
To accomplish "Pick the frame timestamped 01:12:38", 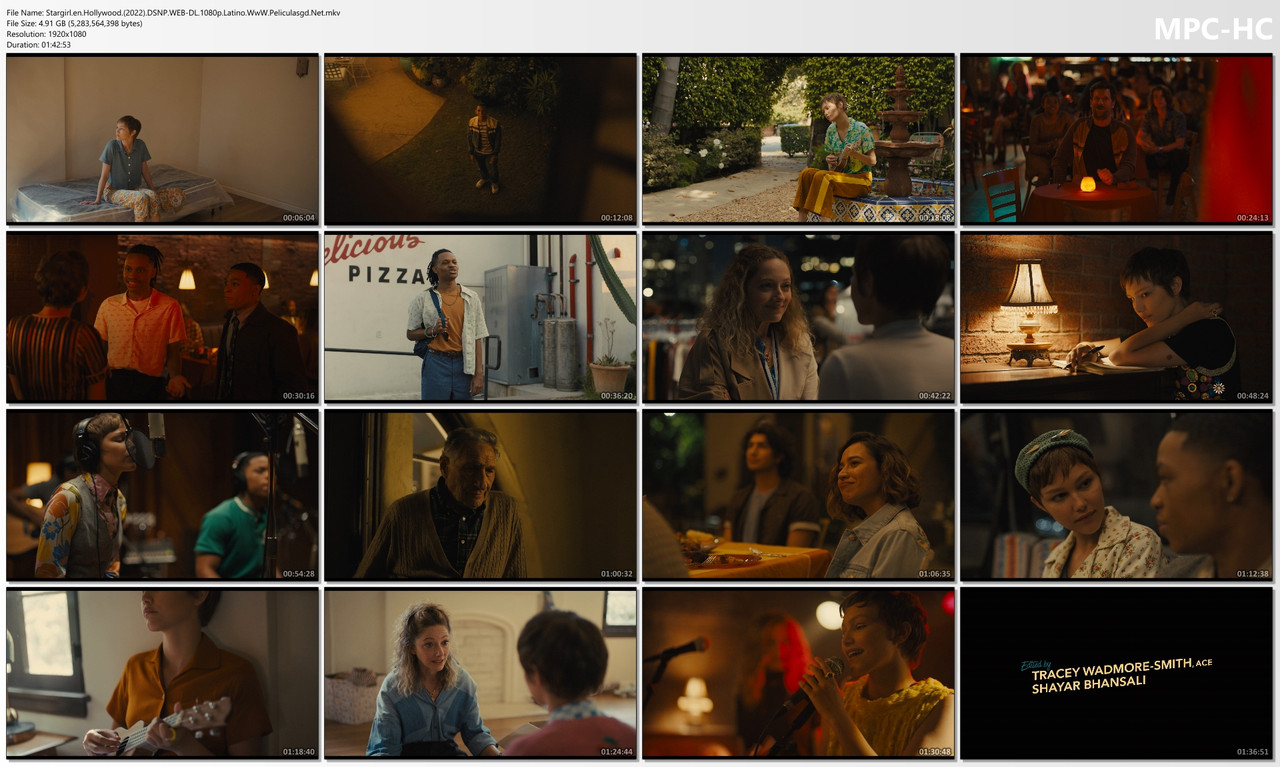I will (x=1116, y=496).
